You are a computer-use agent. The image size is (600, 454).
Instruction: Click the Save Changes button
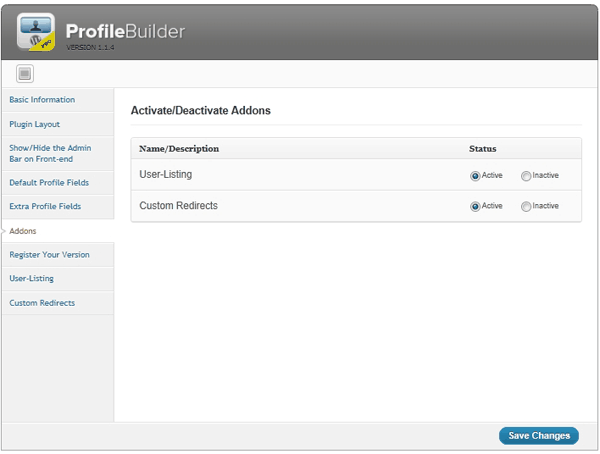click(x=539, y=436)
